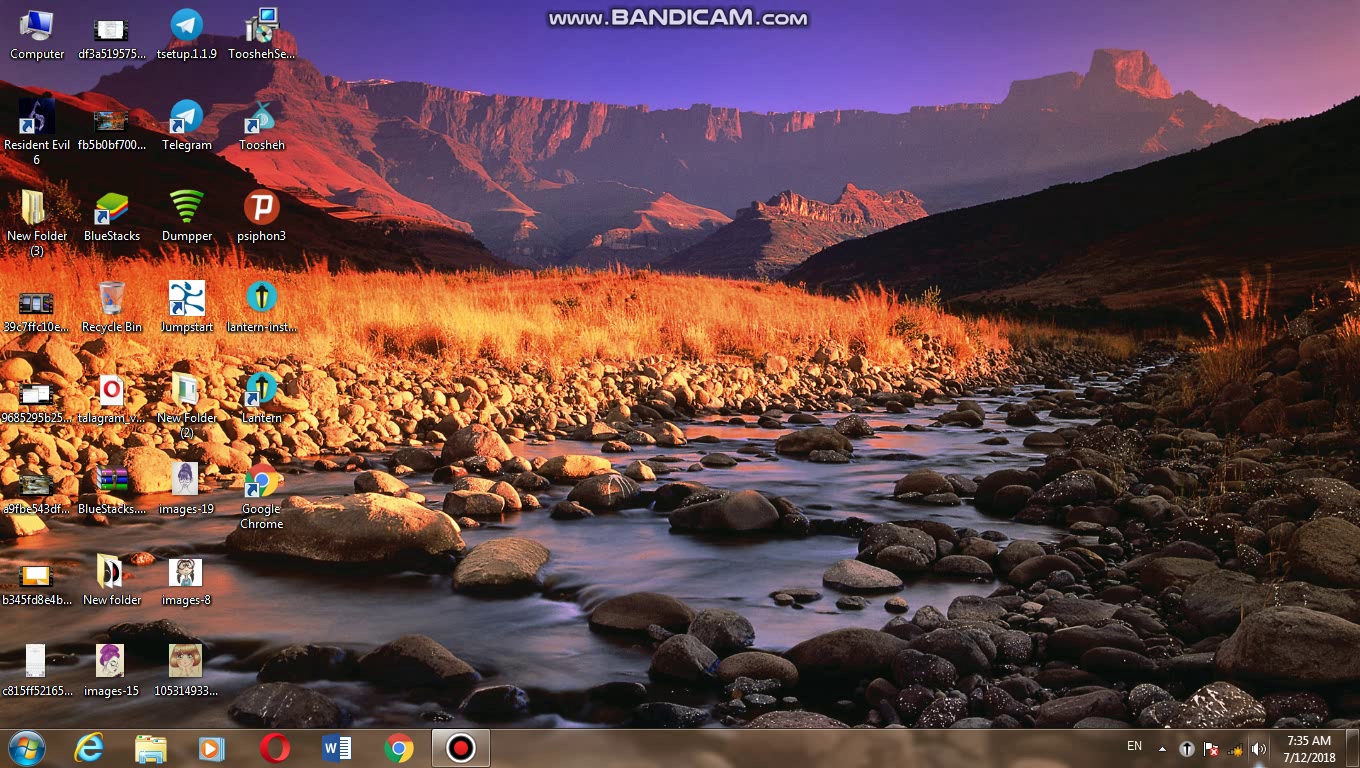Select the images-19 picture thumbnail
This screenshot has height=768, width=1360.
click(x=186, y=483)
